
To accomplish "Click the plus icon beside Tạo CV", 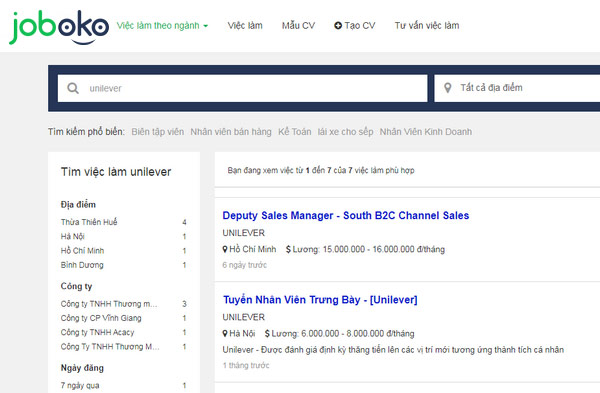I will [338, 26].
